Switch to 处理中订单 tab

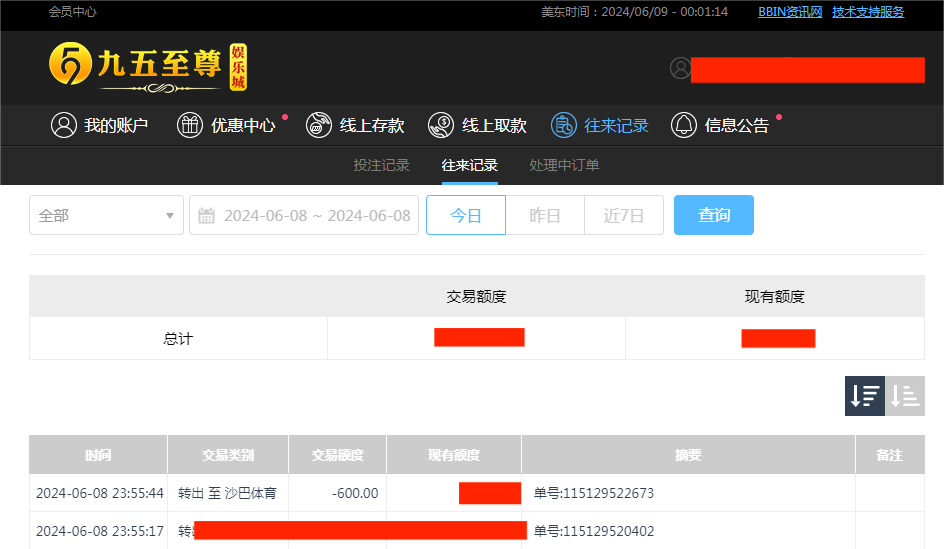pyautogui.click(x=564, y=165)
